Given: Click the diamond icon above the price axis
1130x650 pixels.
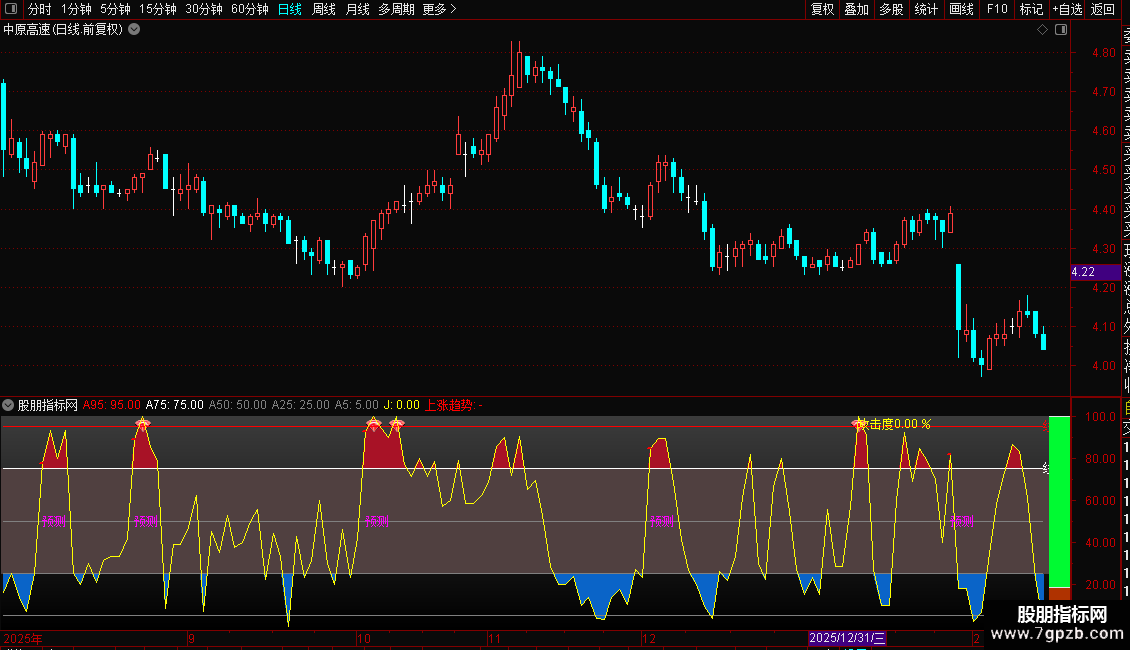Looking at the screenshot, I should [1042, 30].
